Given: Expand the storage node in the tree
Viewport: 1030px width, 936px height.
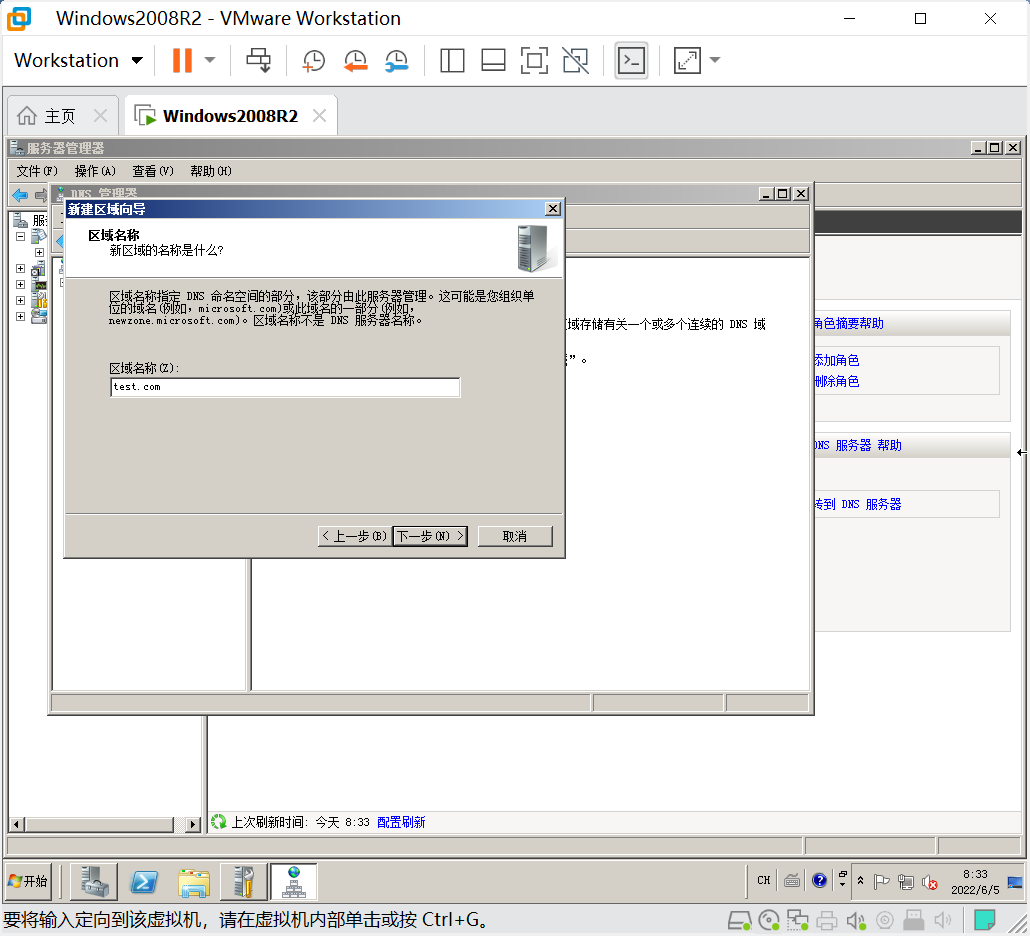Looking at the screenshot, I should (20, 316).
